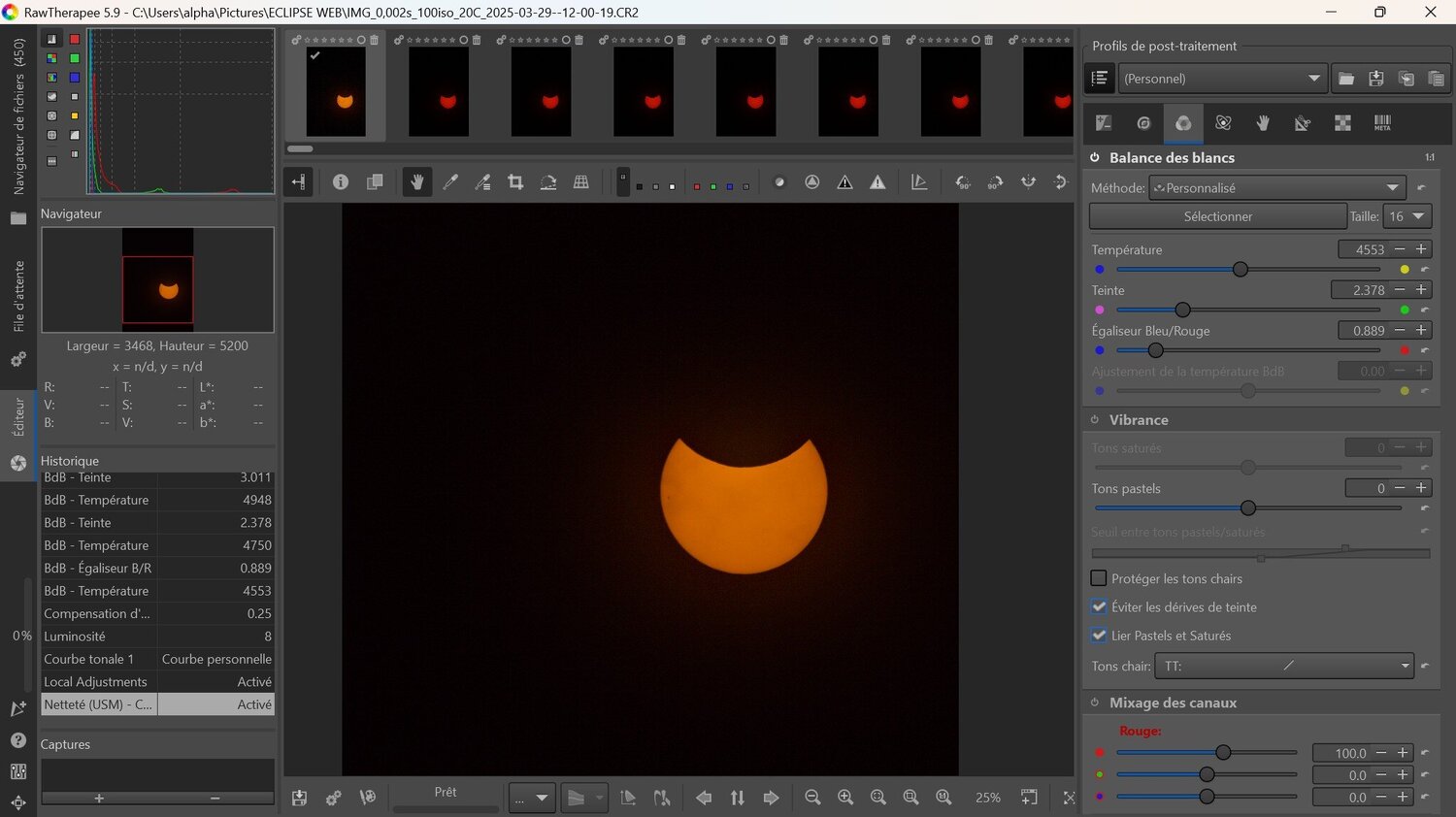Screen dimensions: 1456x817
Task: Open the Méthode Personnalisé dropdown
Action: pos(1276,188)
